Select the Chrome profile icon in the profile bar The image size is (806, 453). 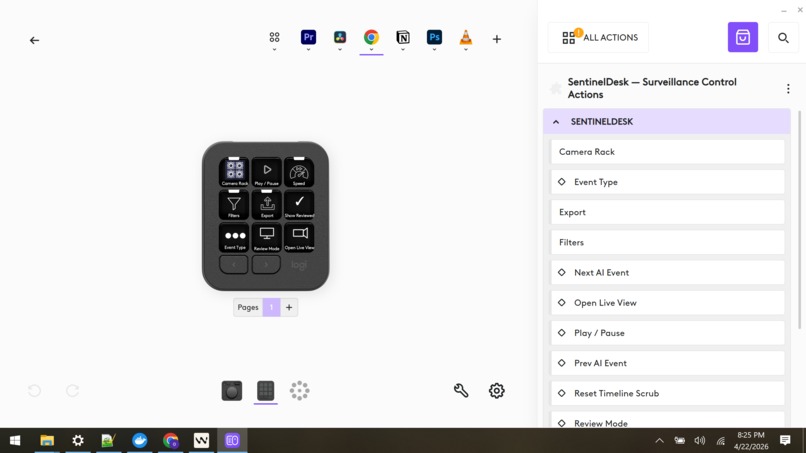coord(371,37)
